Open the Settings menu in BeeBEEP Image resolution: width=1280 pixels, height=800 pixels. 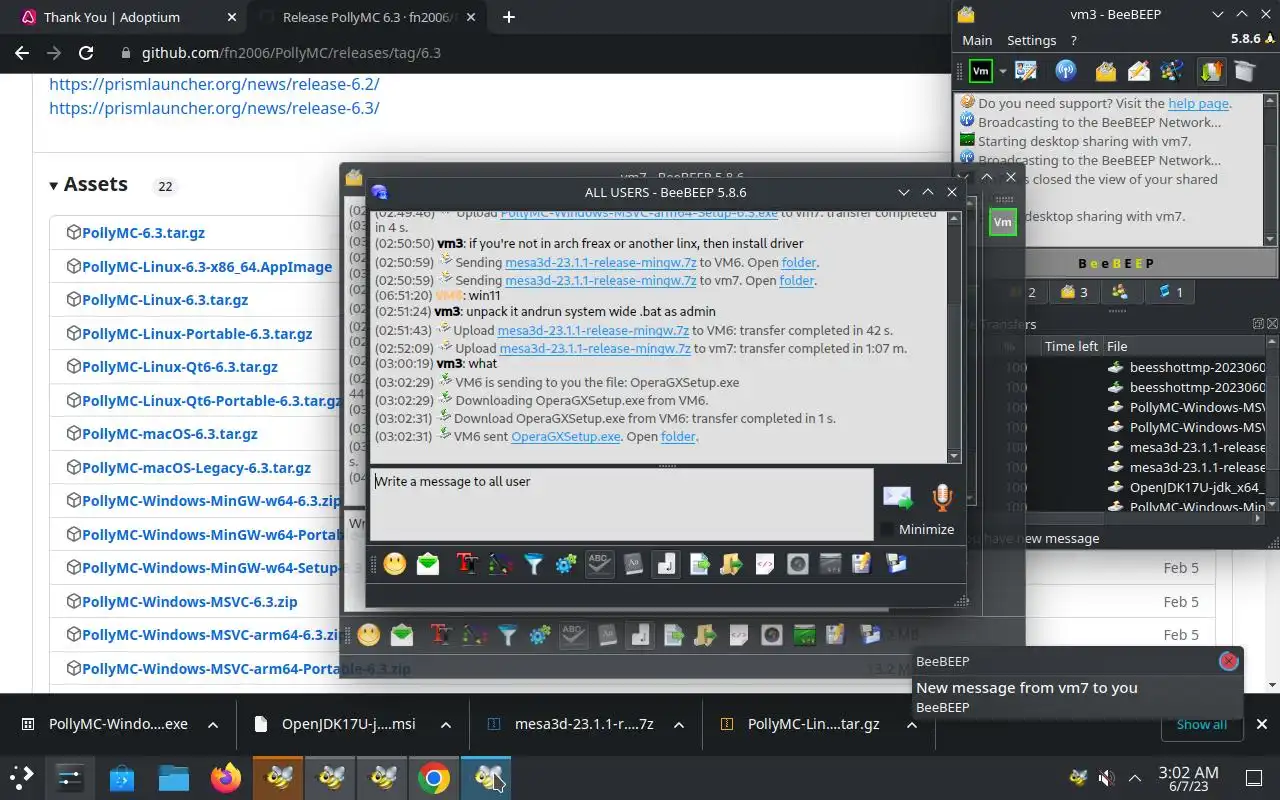point(1031,40)
